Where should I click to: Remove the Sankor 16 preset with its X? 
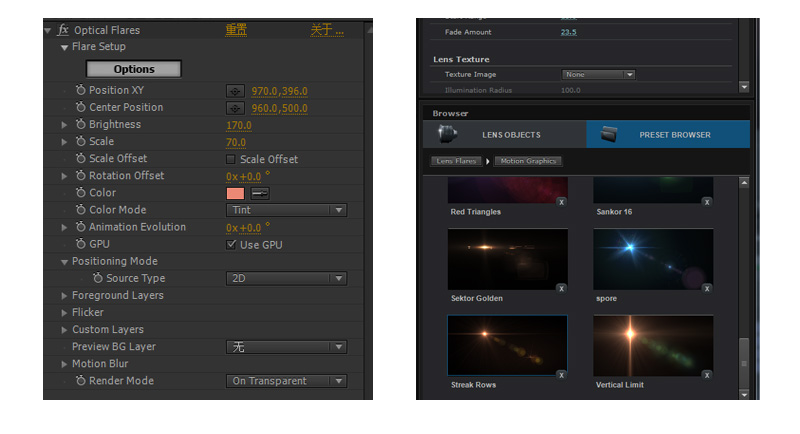(x=707, y=202)
